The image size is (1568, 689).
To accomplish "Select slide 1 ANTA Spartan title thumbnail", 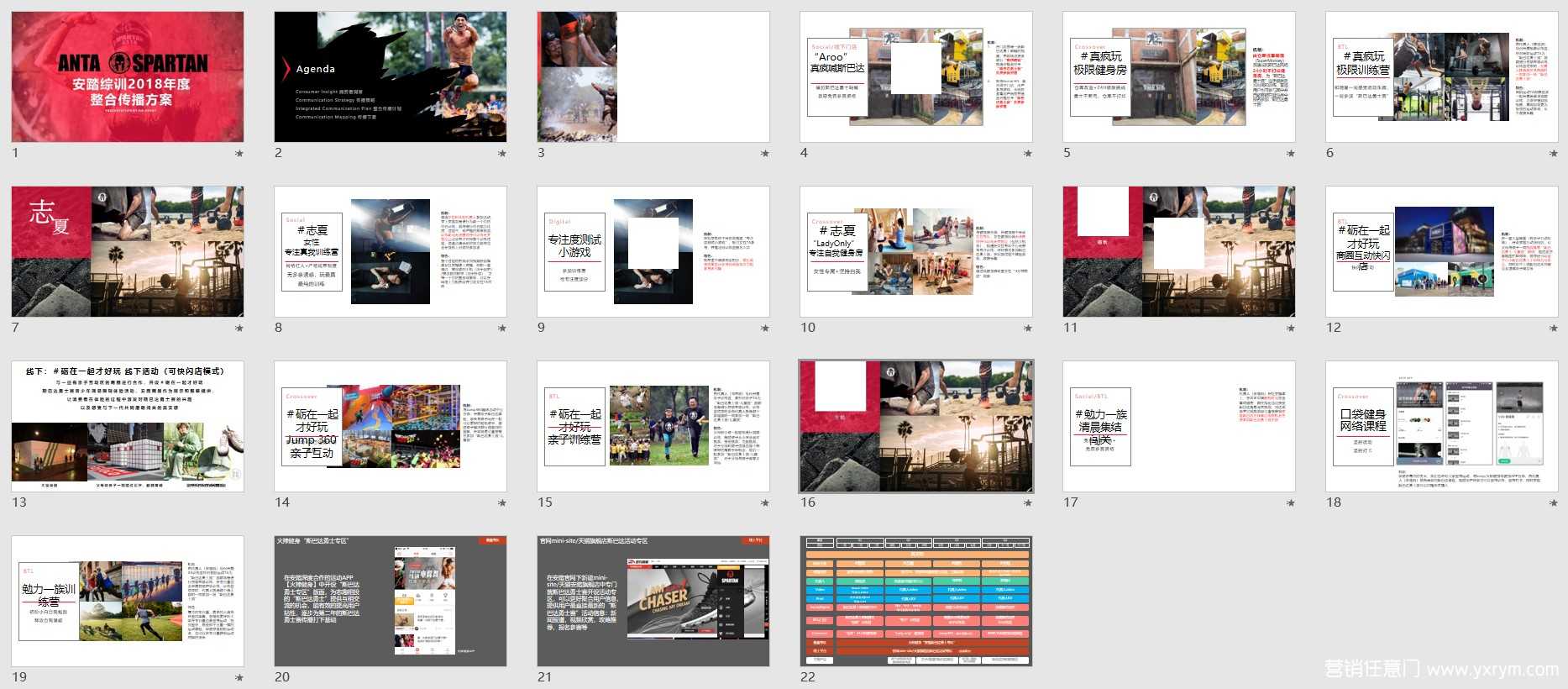I will point(128,76).
